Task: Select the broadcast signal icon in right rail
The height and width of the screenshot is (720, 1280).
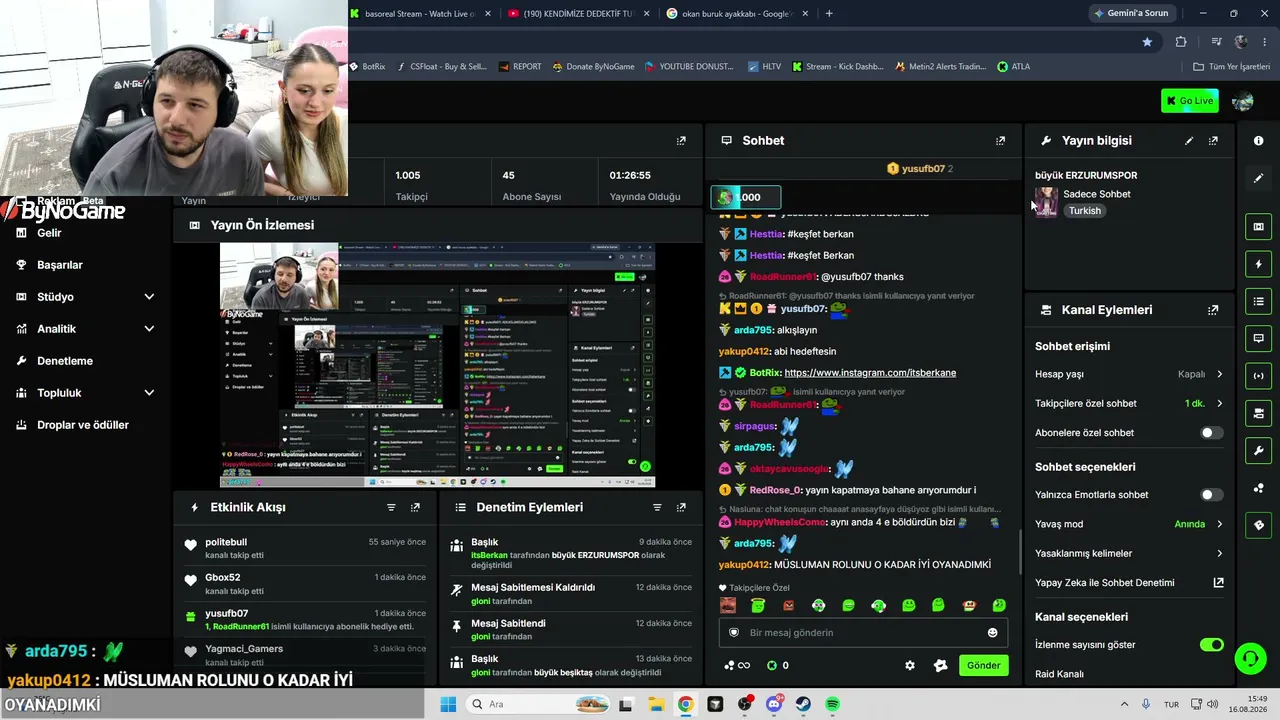Action: tap(1258, 376)
